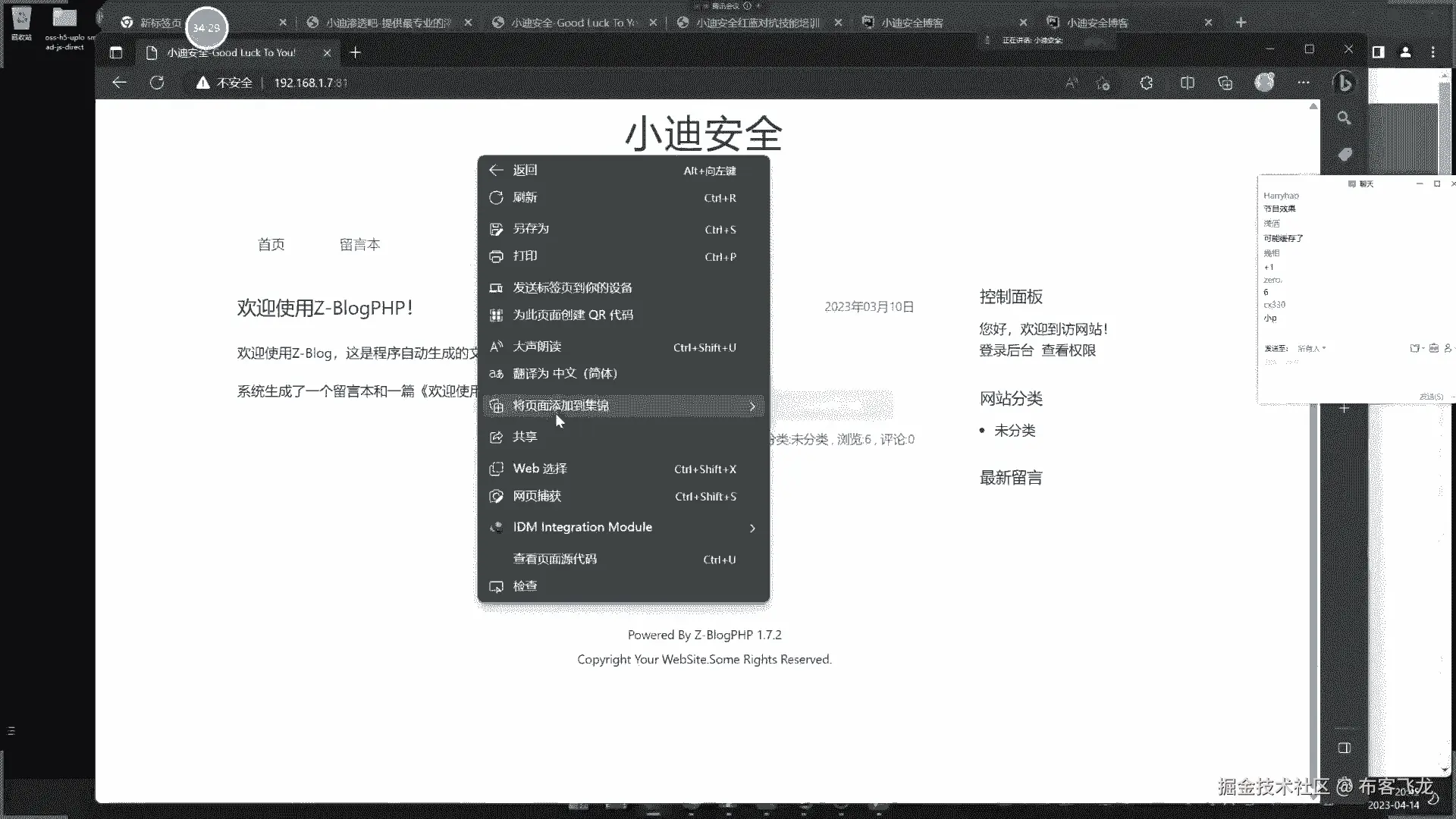1456x819 pixels.
Task: Click the sidebar search magnifier icon
Action: [1344, 118]
